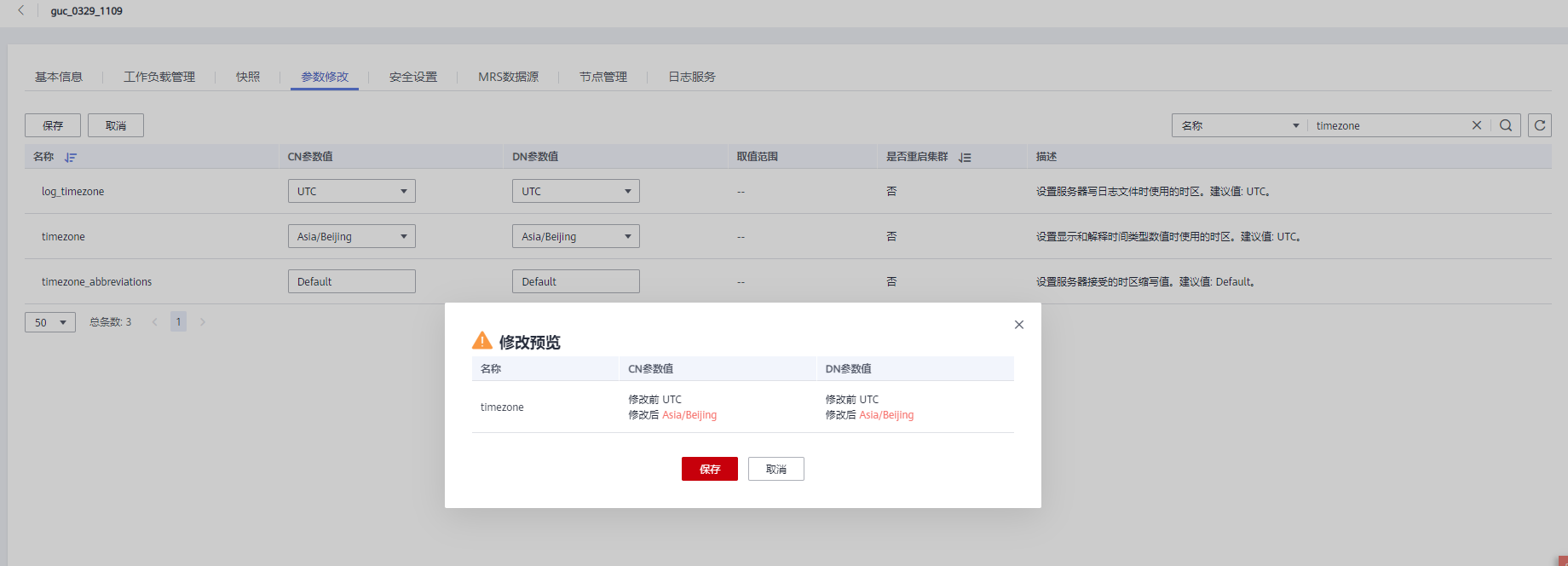Click the timezone name in the dialog table

[502, 407]
